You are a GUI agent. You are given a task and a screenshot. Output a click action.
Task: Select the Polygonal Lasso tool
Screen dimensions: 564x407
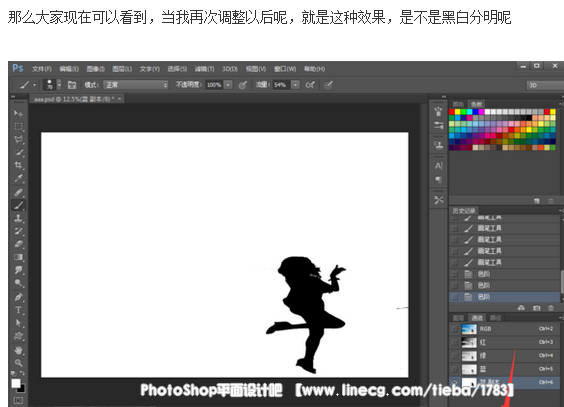[18, 140]
